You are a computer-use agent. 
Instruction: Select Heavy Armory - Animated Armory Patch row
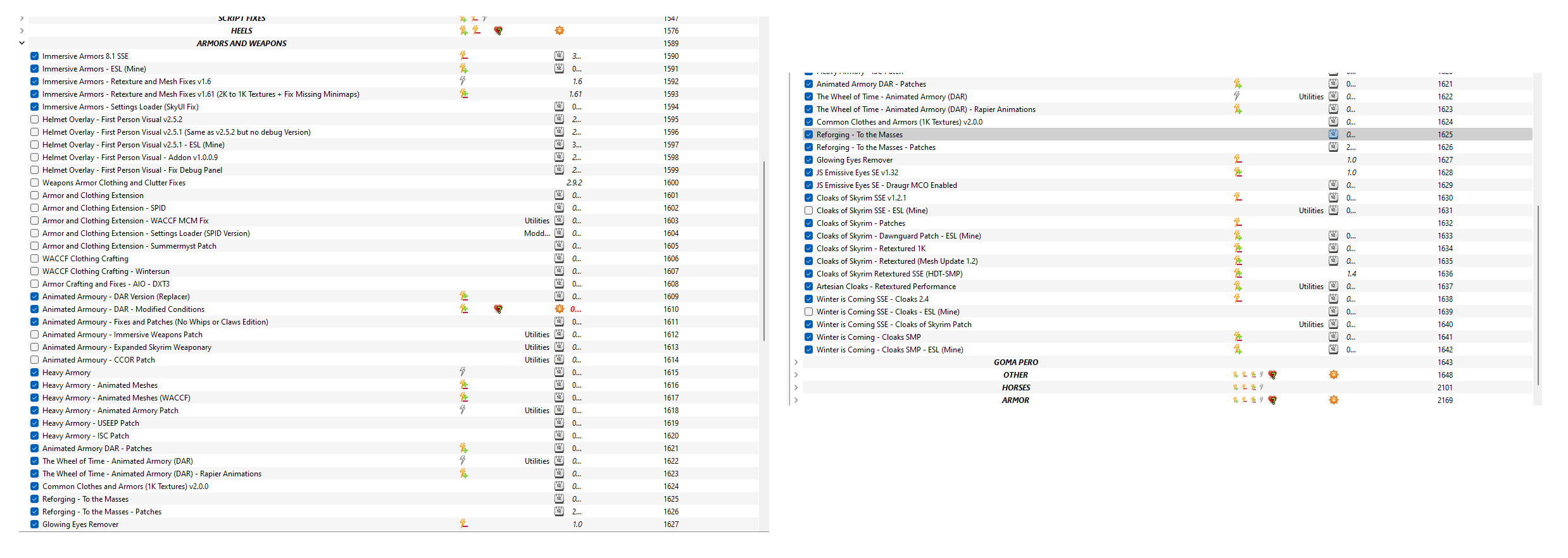392,411
